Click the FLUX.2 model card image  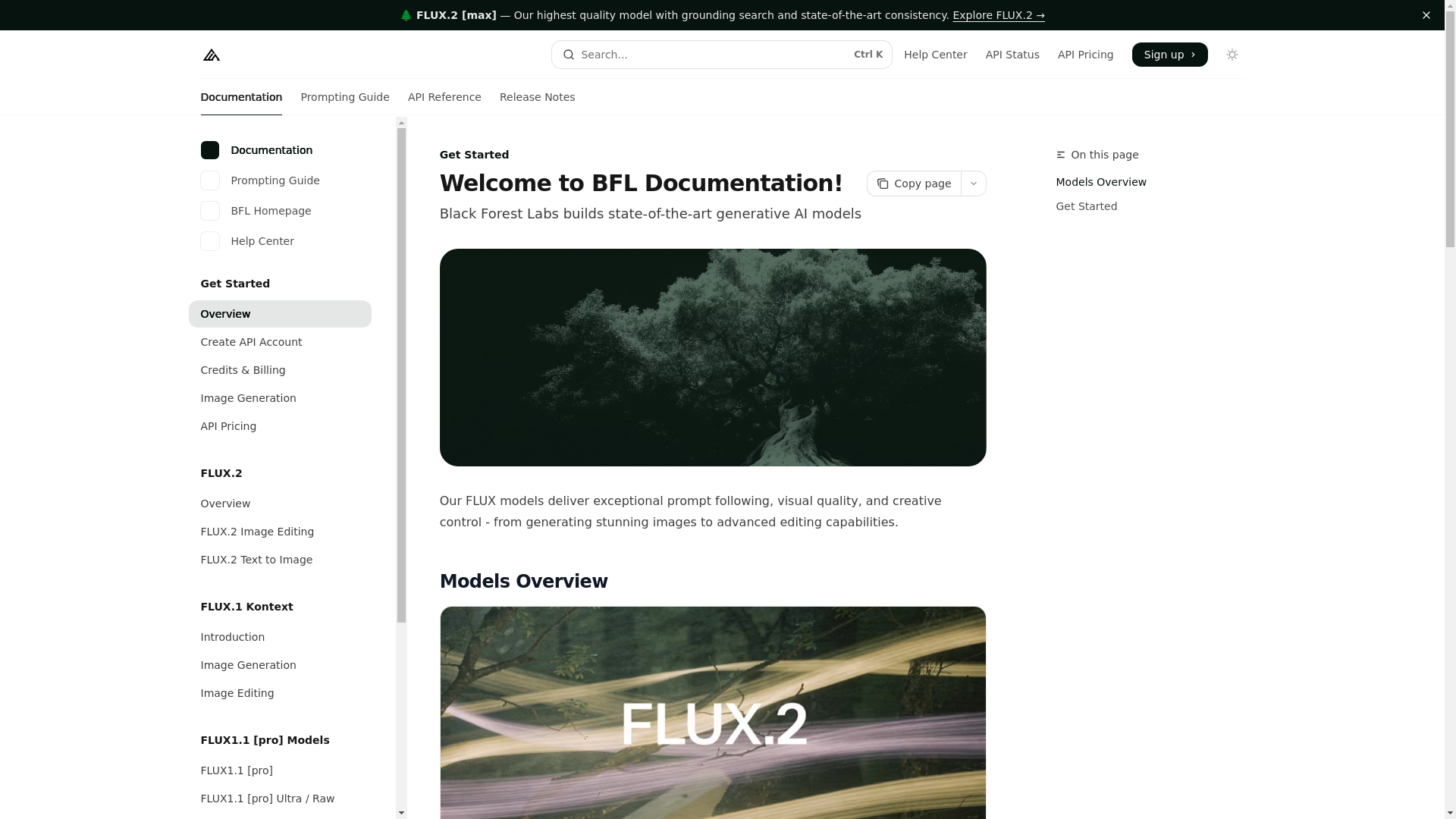713,713
